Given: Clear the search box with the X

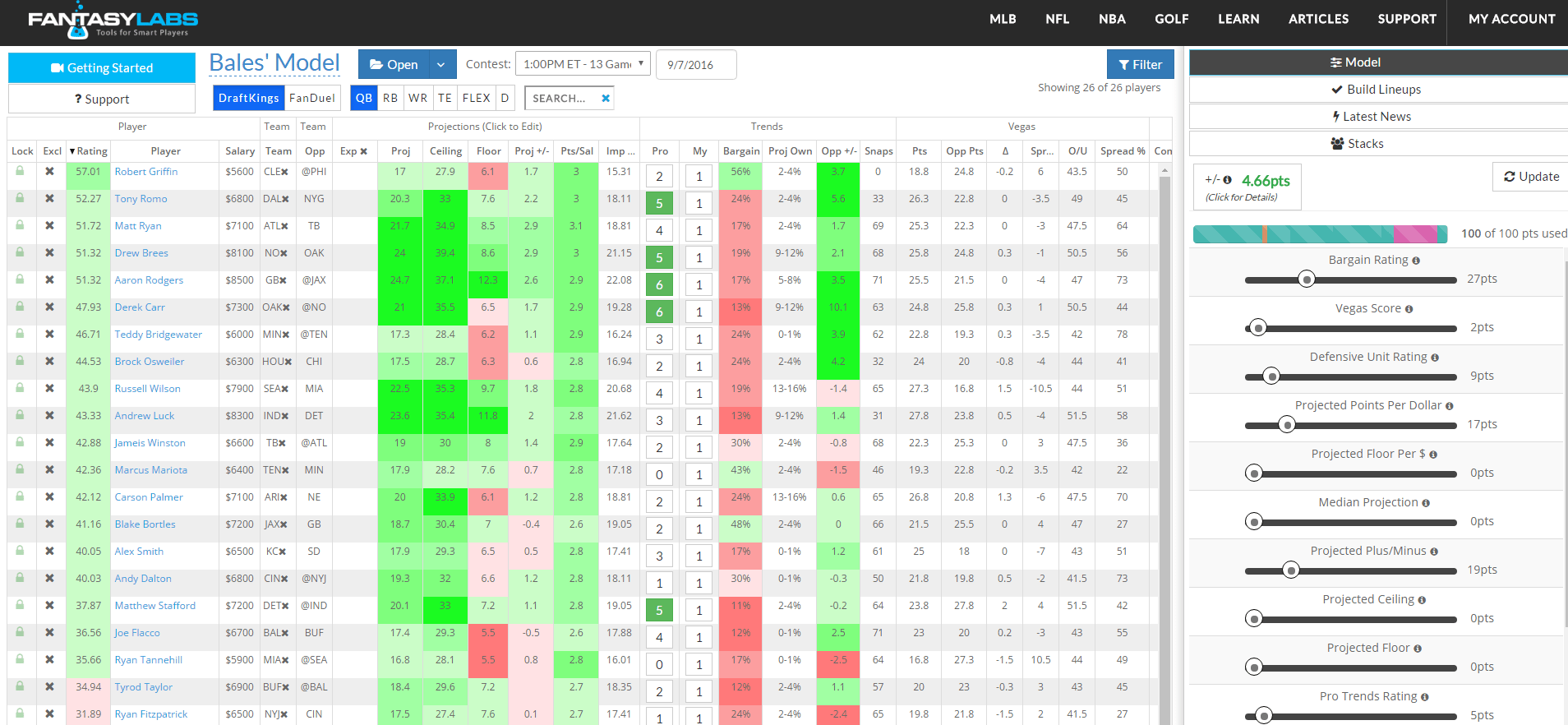Looking at the screenshot, I should (606, 98).
